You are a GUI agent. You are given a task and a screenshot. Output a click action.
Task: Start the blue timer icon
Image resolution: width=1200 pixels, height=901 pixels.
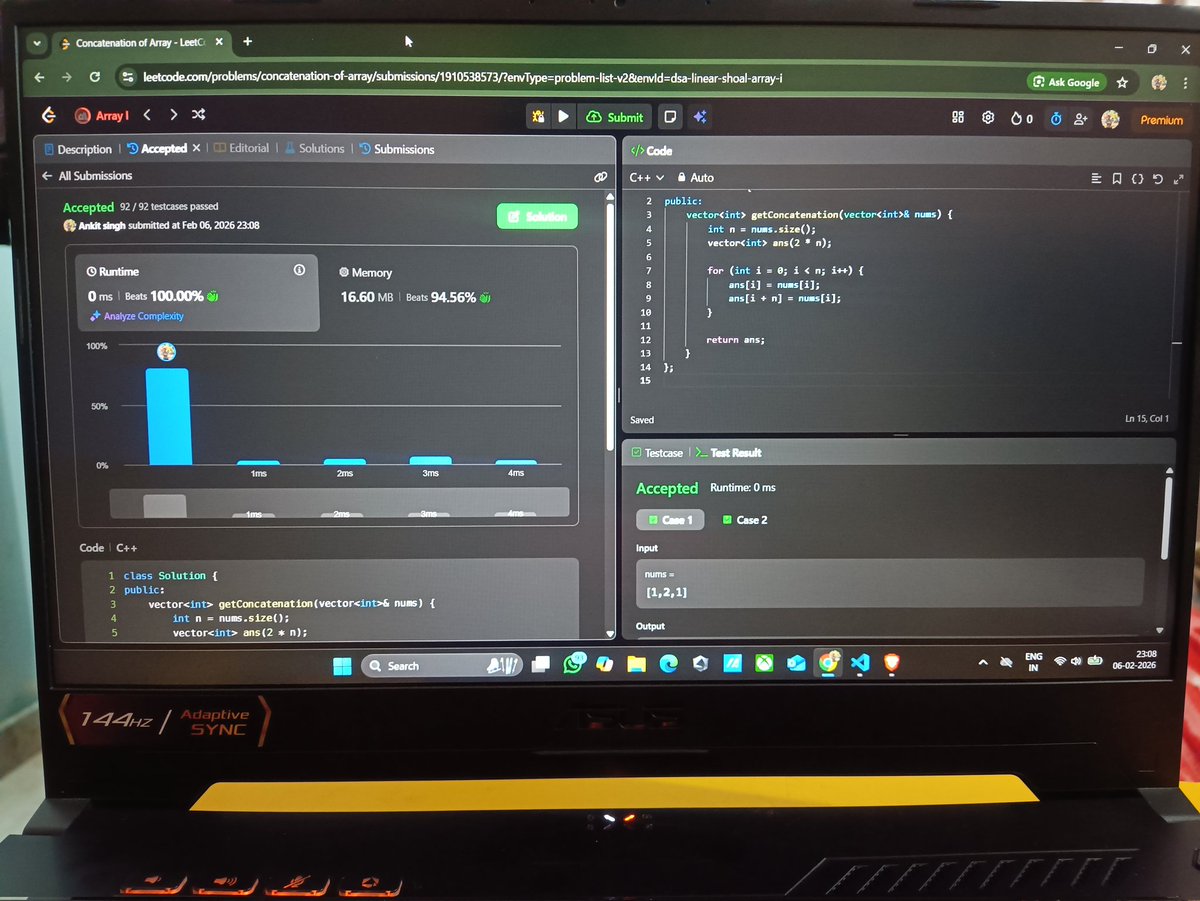[1056, 119]
